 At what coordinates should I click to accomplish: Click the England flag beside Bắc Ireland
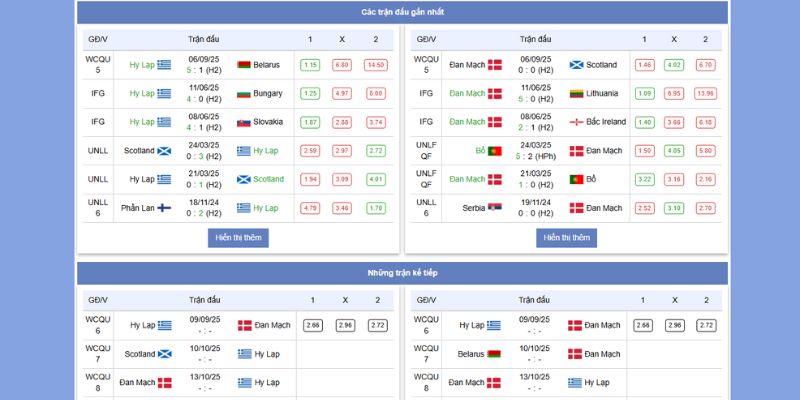point(577,122)
